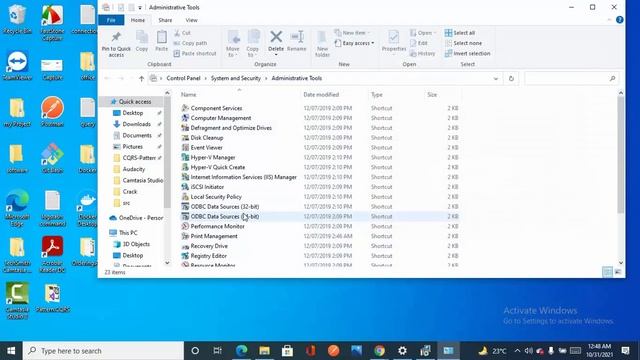The height and width of the screenshot is (360, 640).
Task: Click Copy path in Clipboard group
Action: (x=190, y=43)
